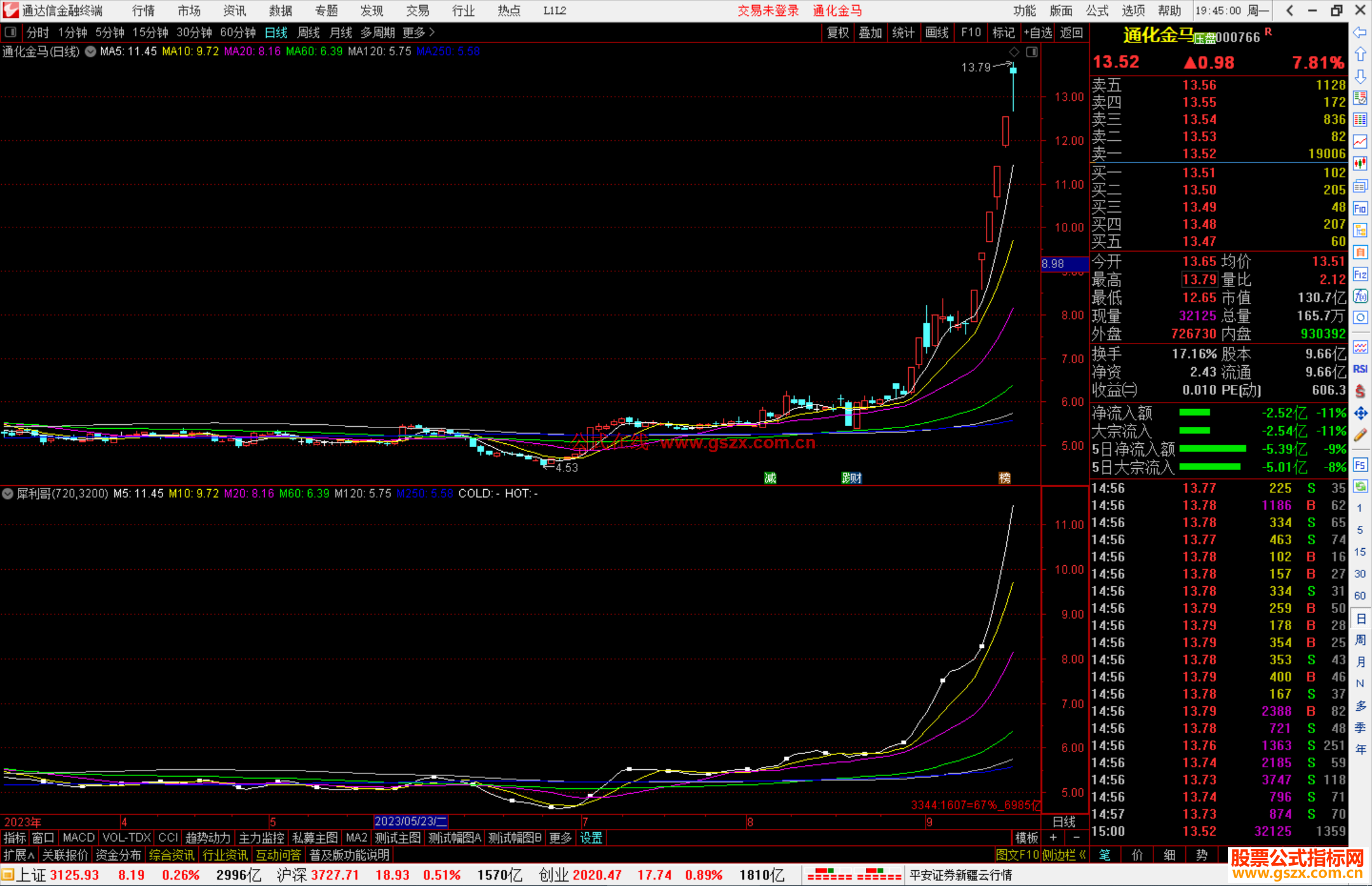
Task: Toggle the round button beside 通化金马(日线) title
Action: click(x=91, y=51)
